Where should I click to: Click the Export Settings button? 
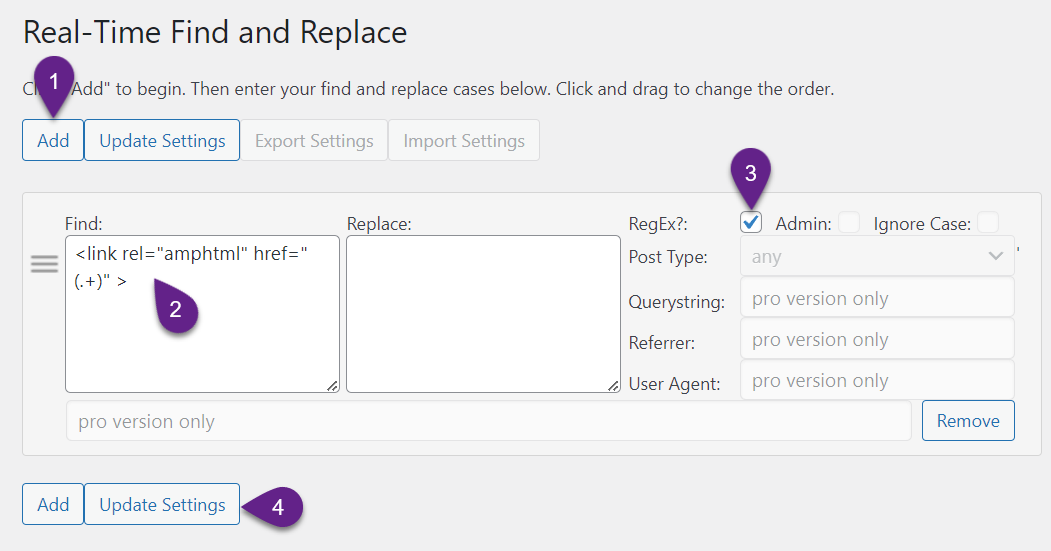point(314,141)
